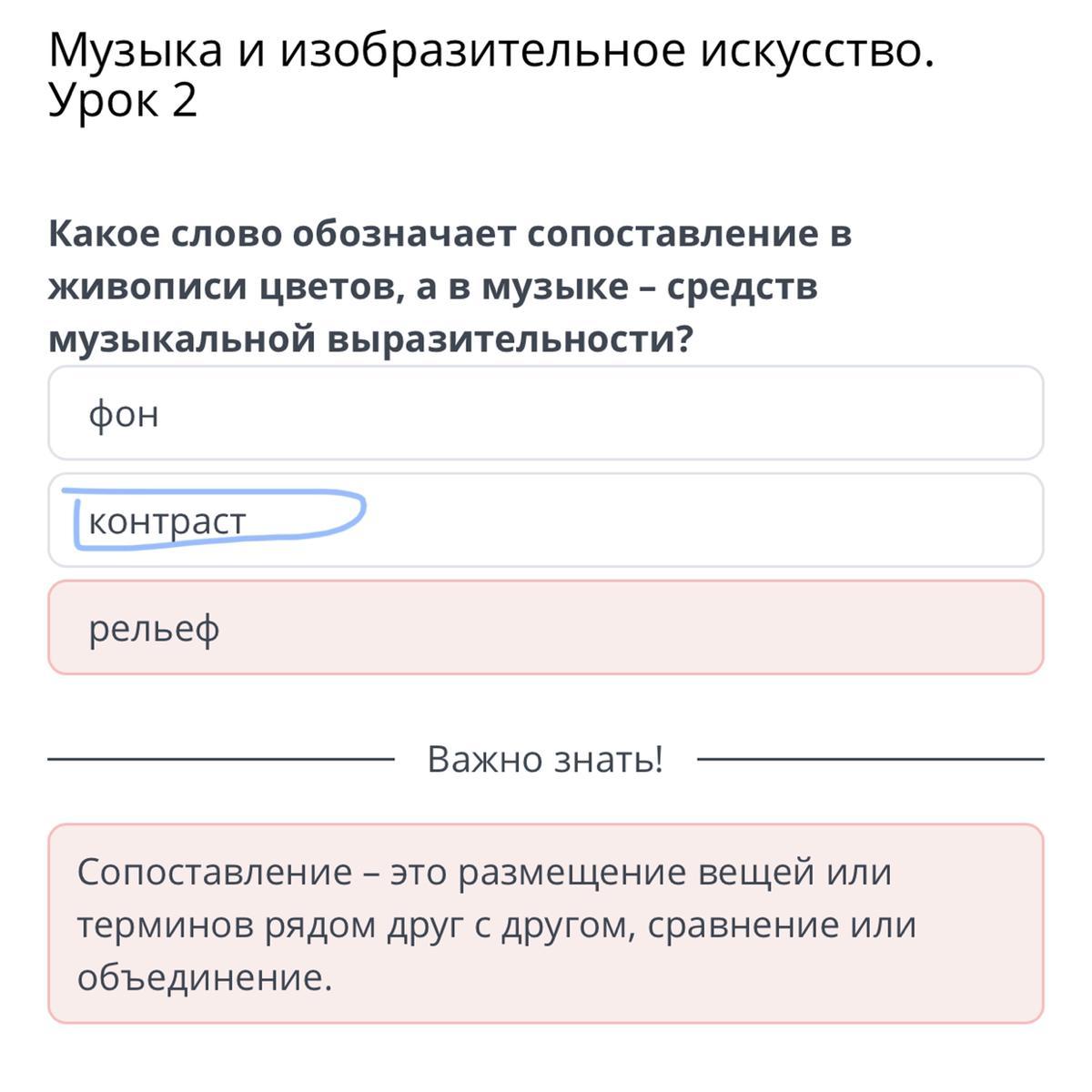The width and height of the screenshot is (1092, 1092).
Task: Click the heading "Музыка и изобразительное искусство."
Action: [491, 51]
